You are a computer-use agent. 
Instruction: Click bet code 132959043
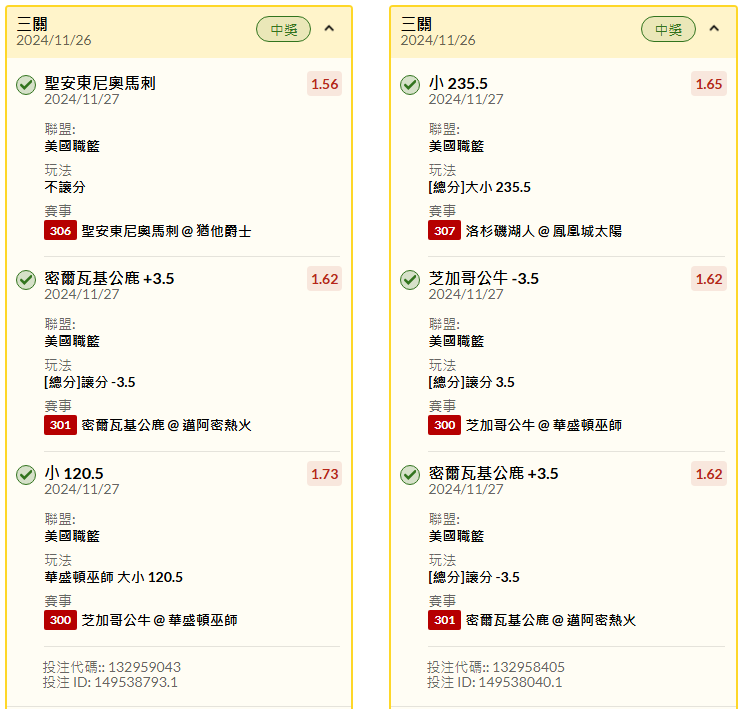pyautogui.click(x=144, y=667)
